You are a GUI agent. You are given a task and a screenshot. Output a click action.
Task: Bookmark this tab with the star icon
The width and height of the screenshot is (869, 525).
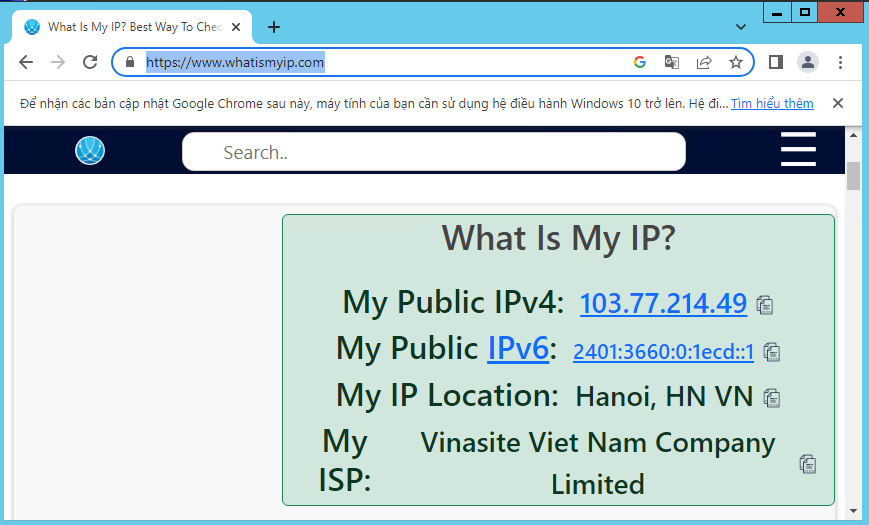pos(735,62)
